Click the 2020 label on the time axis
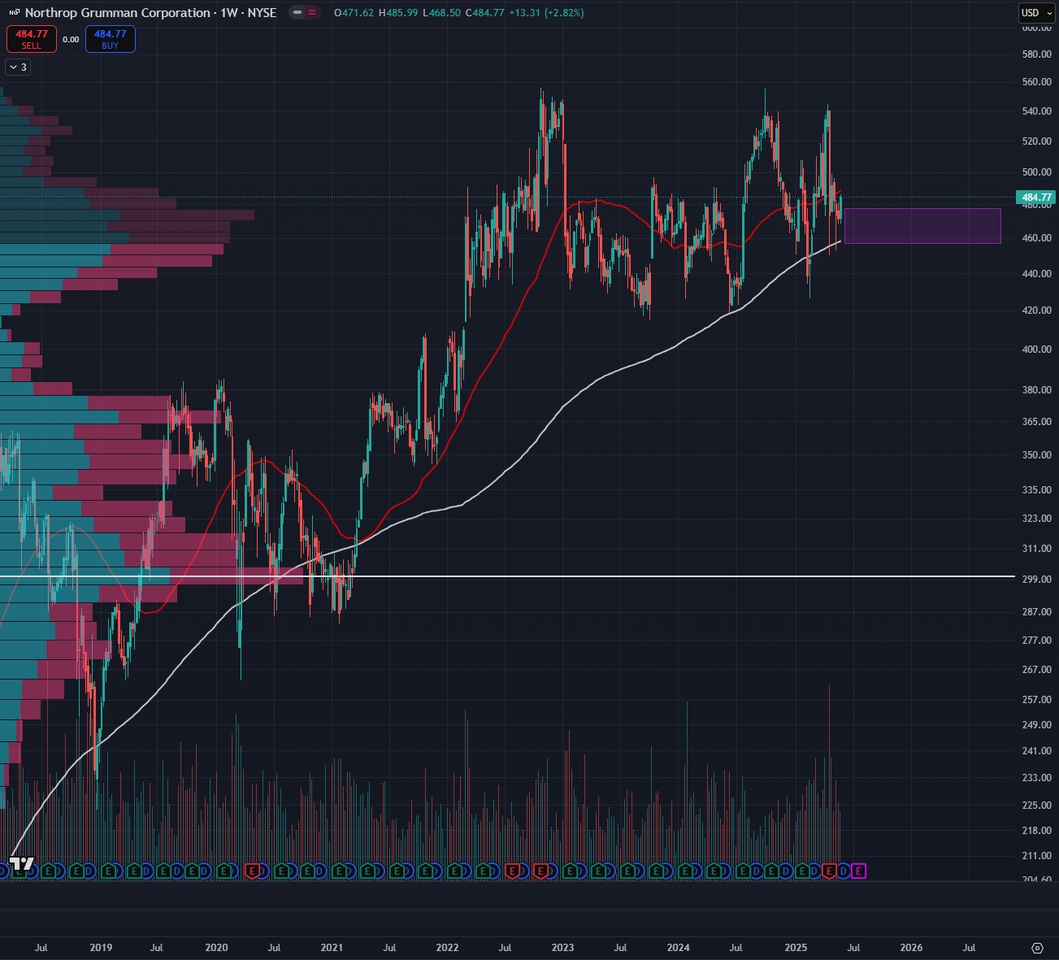The height and width of the screenshot is (960, 1059). [216, 948]
